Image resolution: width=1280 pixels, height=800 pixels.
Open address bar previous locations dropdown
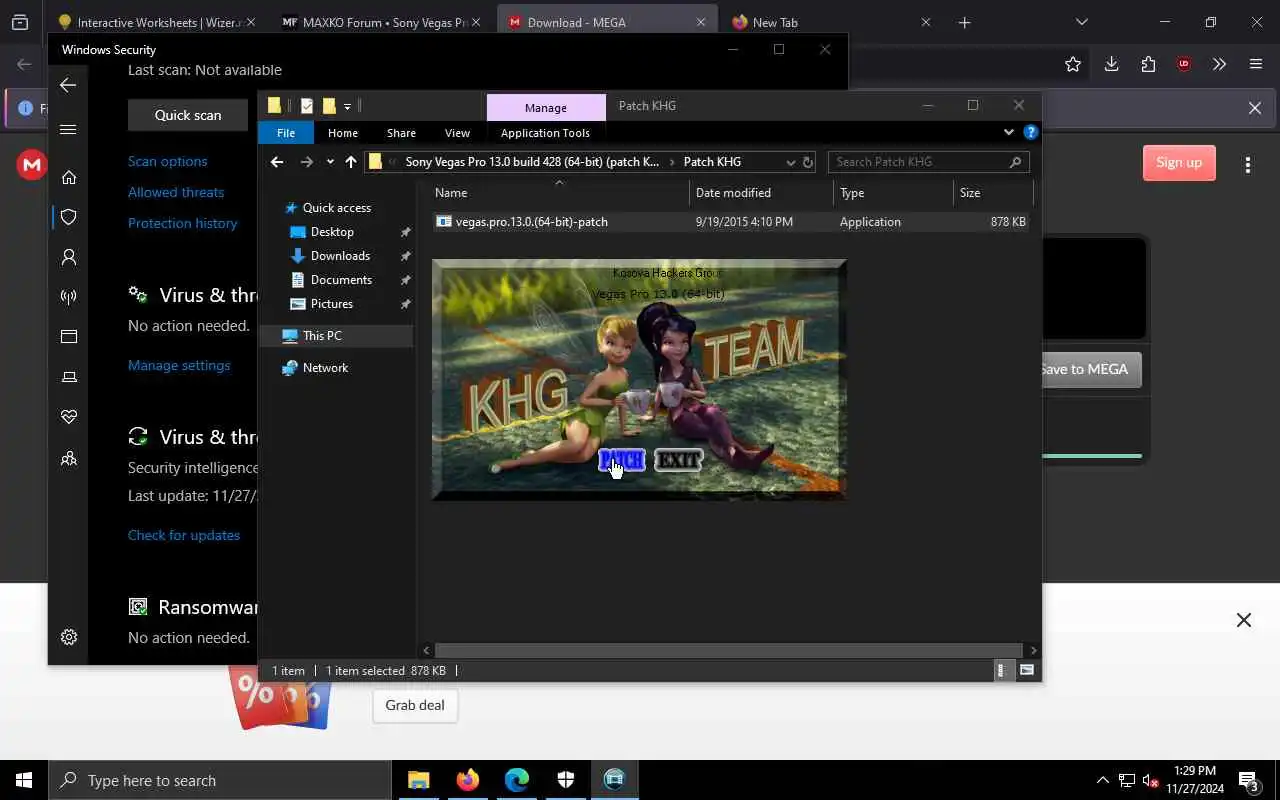coord(790,162)
